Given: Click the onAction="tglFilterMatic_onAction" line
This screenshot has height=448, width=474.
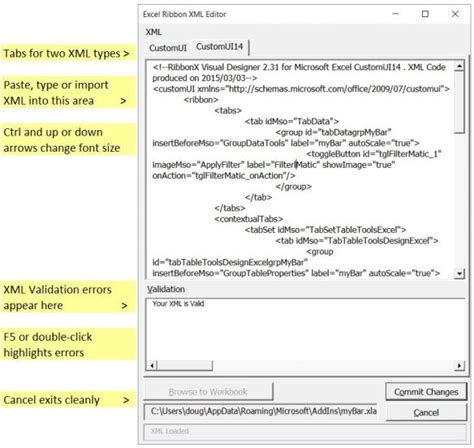Looking at the screenshot, I should [224, 176].
